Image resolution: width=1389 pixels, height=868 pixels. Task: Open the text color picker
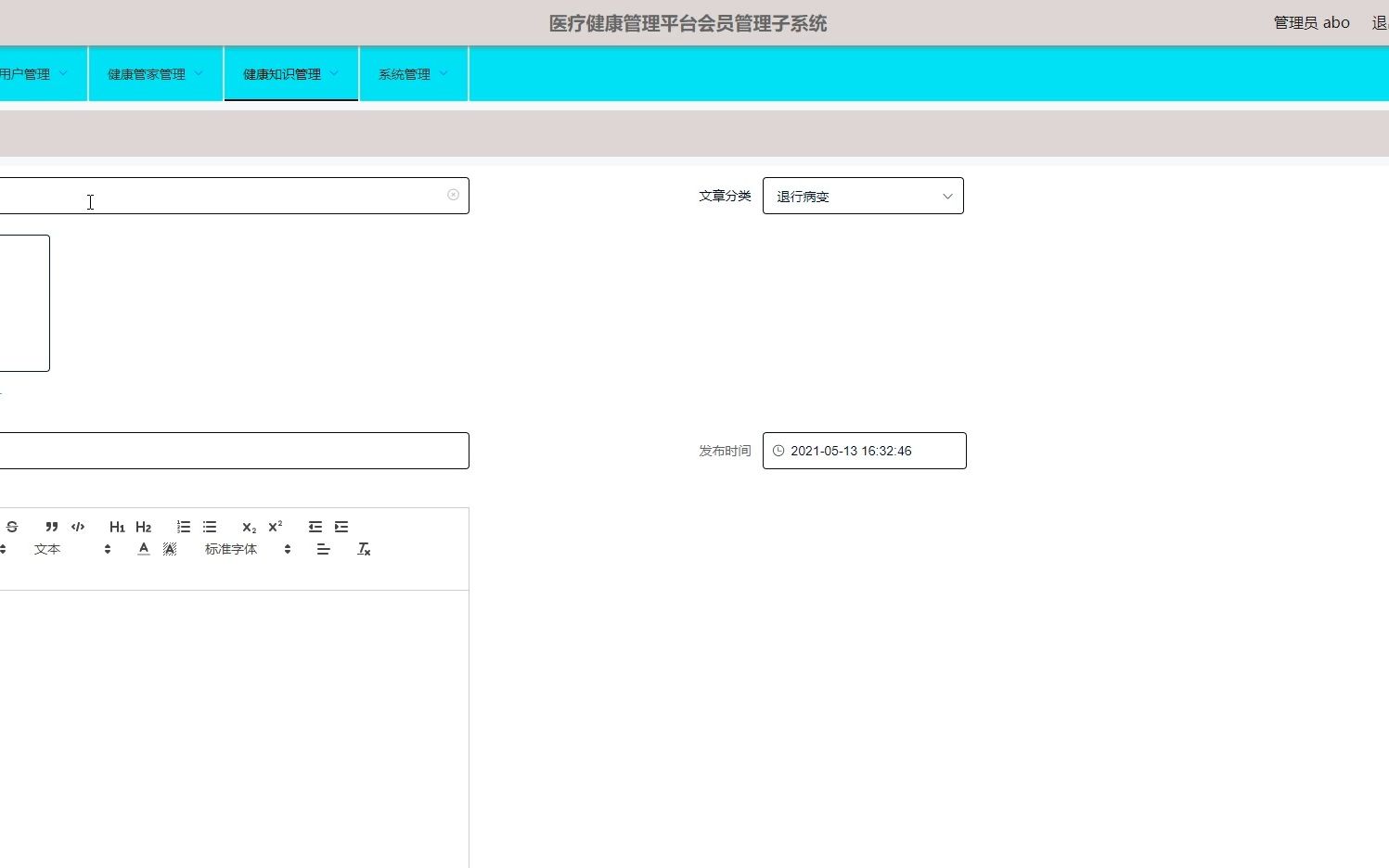143,549
